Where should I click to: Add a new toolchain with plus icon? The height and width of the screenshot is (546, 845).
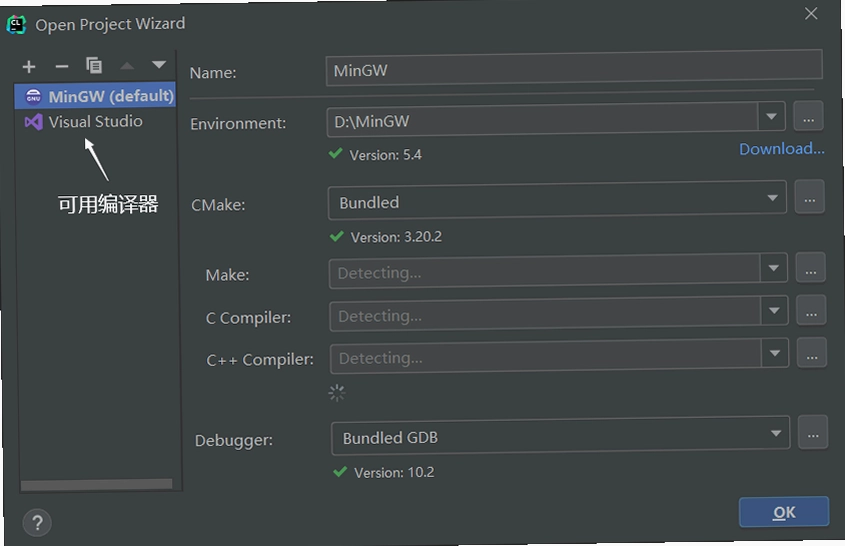(29, 66)
